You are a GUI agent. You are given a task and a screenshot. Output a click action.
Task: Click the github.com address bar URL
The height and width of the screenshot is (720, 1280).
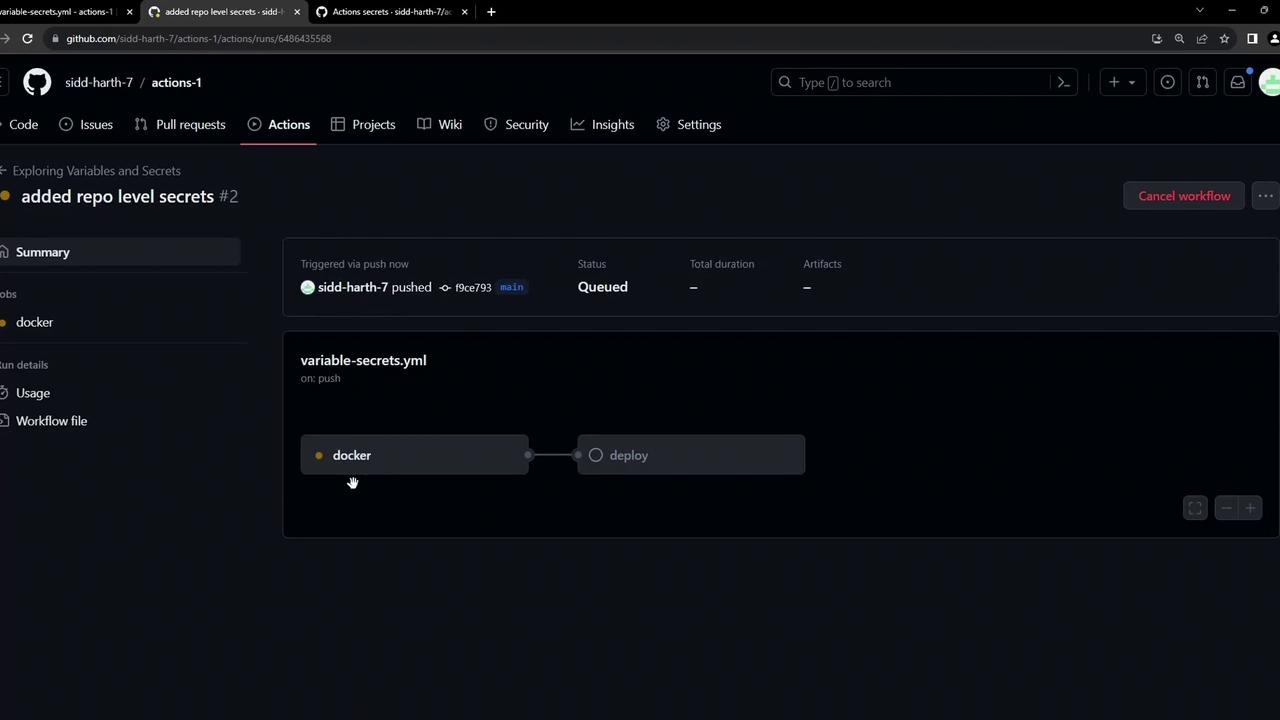coord(199,38)
